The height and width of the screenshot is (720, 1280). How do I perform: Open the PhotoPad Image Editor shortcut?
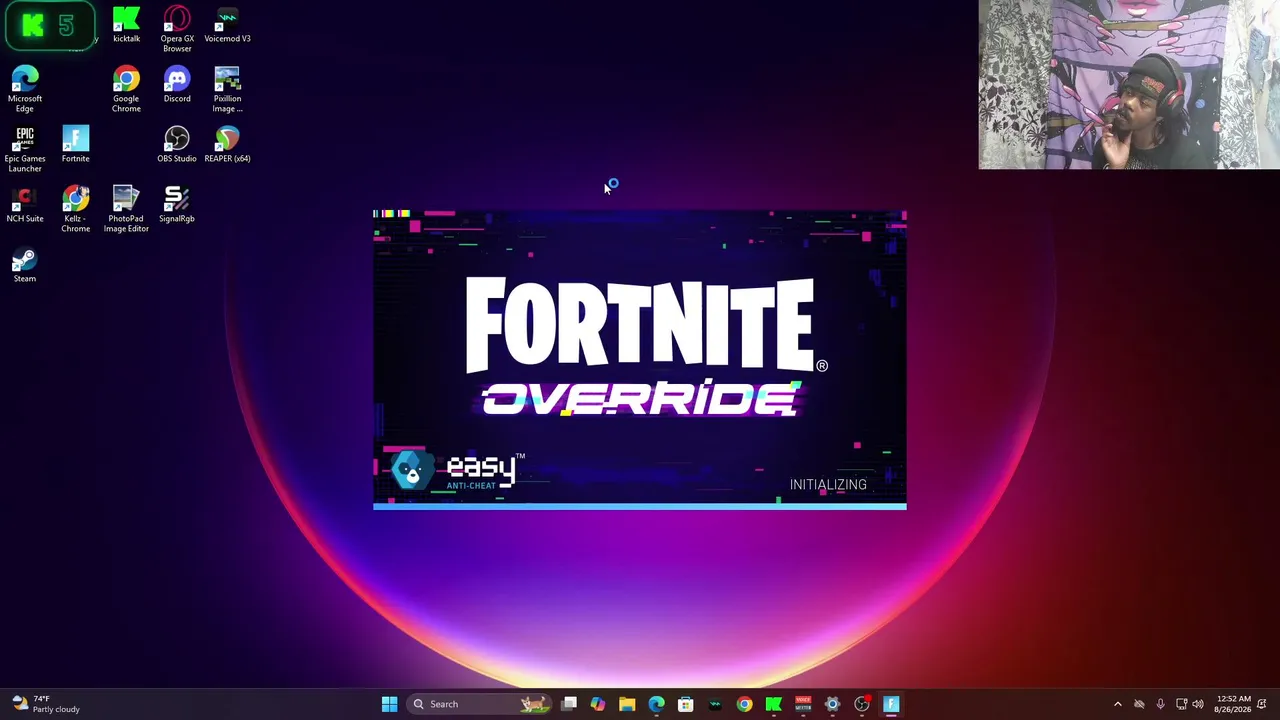click(126, 209)
